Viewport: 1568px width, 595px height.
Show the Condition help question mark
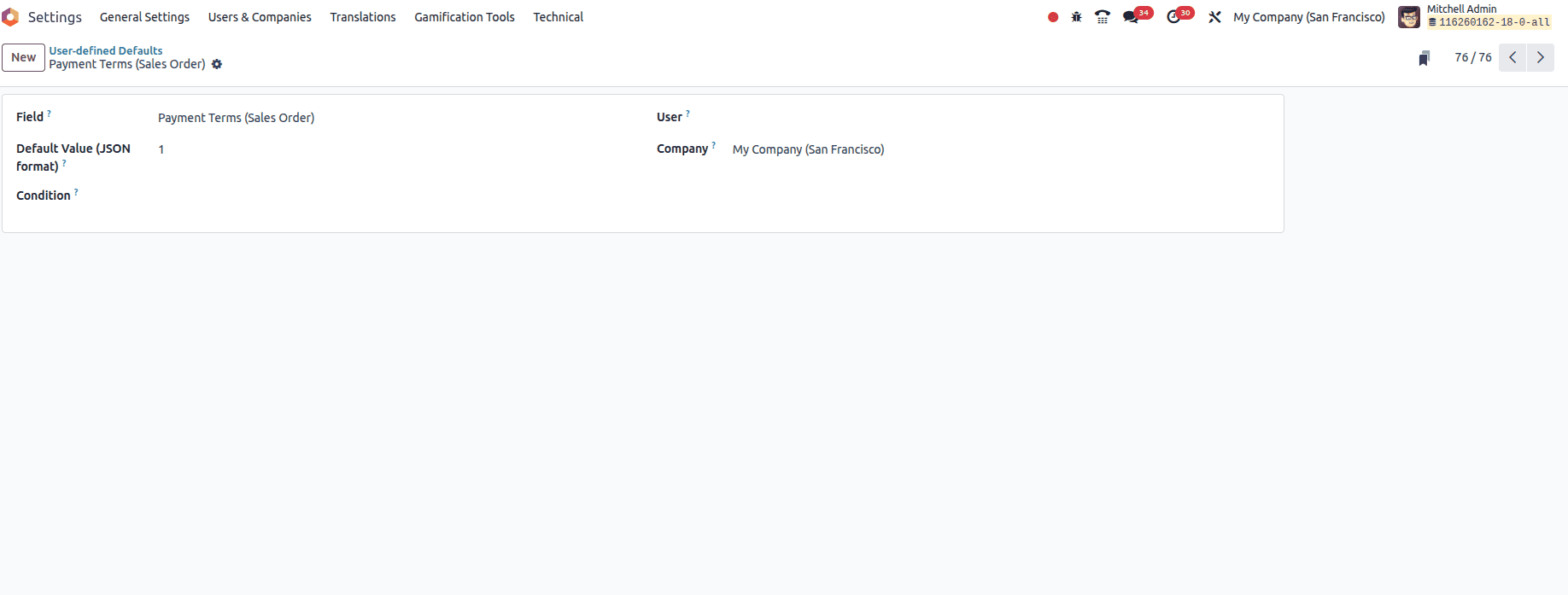76,191
